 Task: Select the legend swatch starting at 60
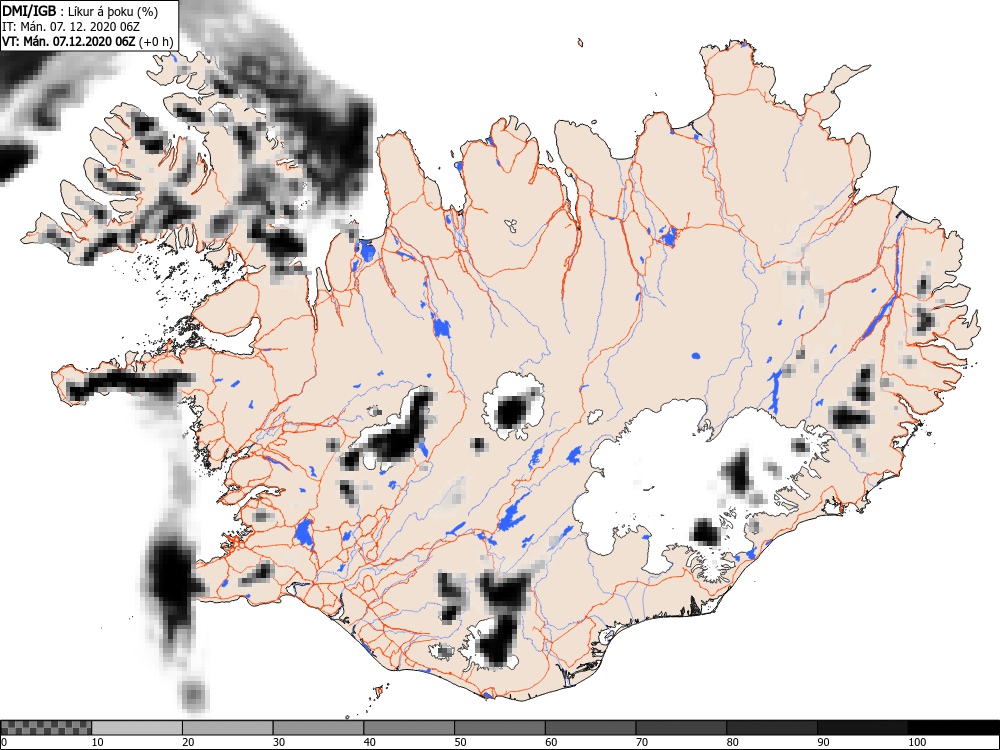pyautogui.click(x=591, y=728)
